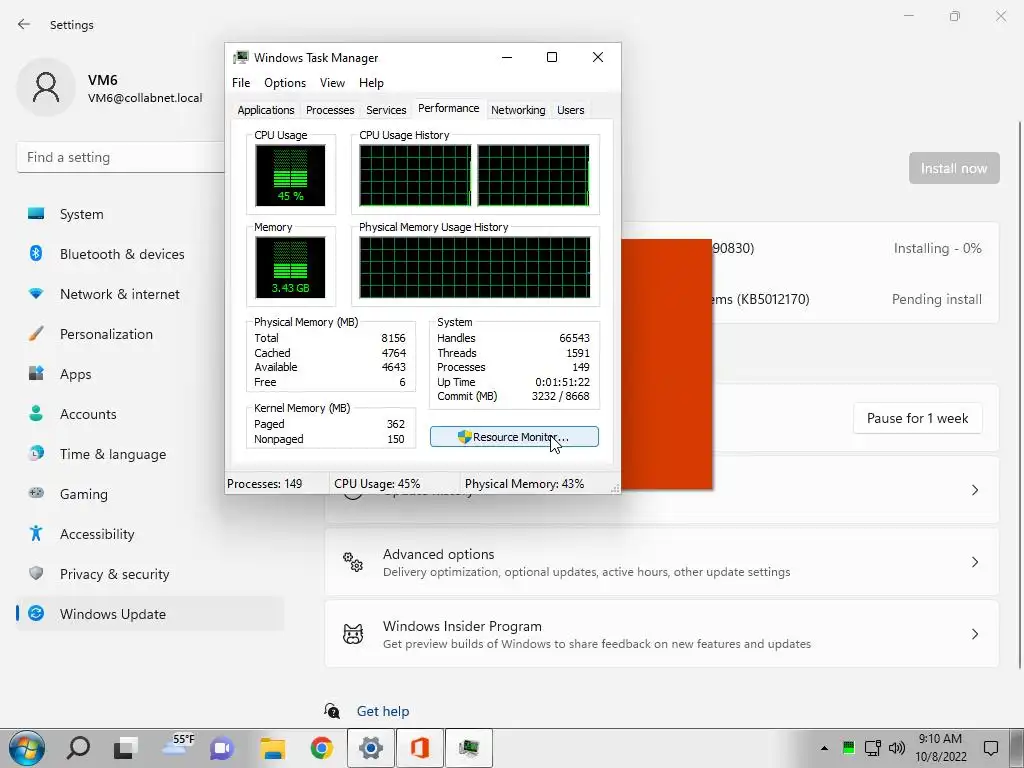1024x768 pixels.
Task: Open the Services tab
Action: [386, 110]
